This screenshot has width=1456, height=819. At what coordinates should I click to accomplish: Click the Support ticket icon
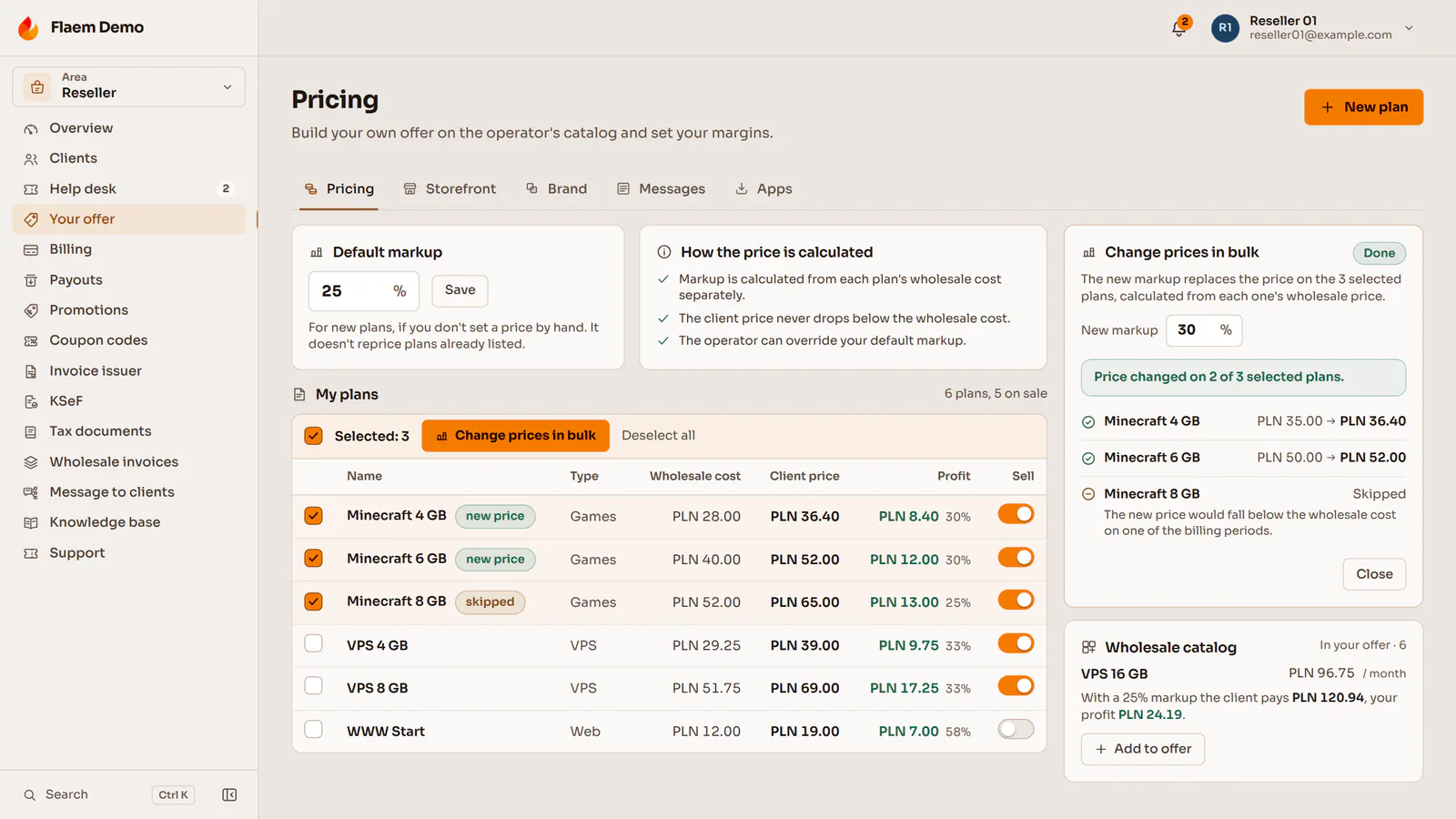click(31, 553)
